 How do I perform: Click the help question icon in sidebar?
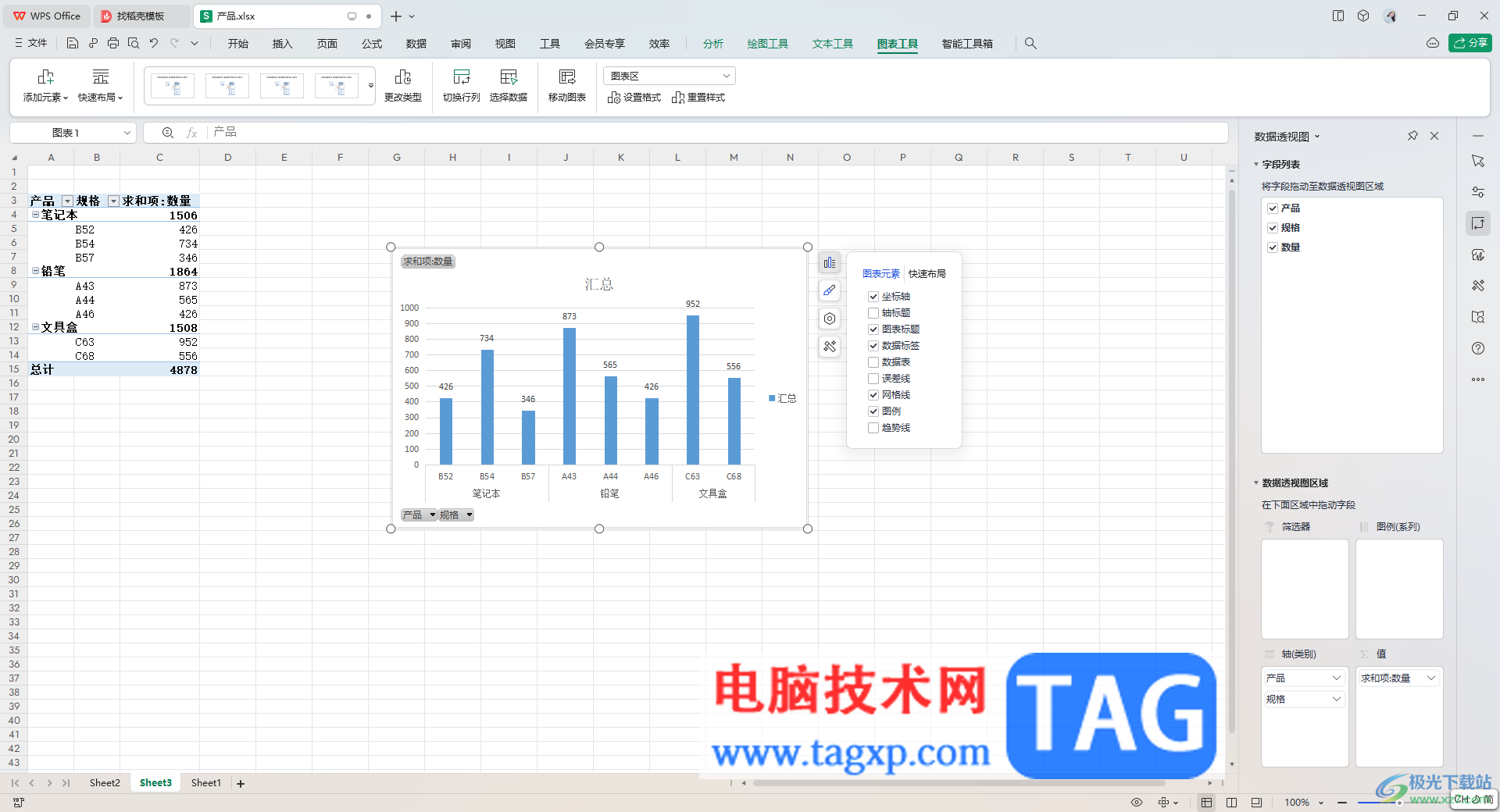pos(1477,348)
